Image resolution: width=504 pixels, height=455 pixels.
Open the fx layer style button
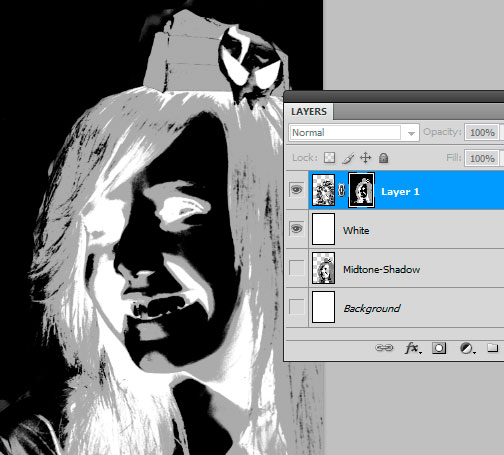413,348
